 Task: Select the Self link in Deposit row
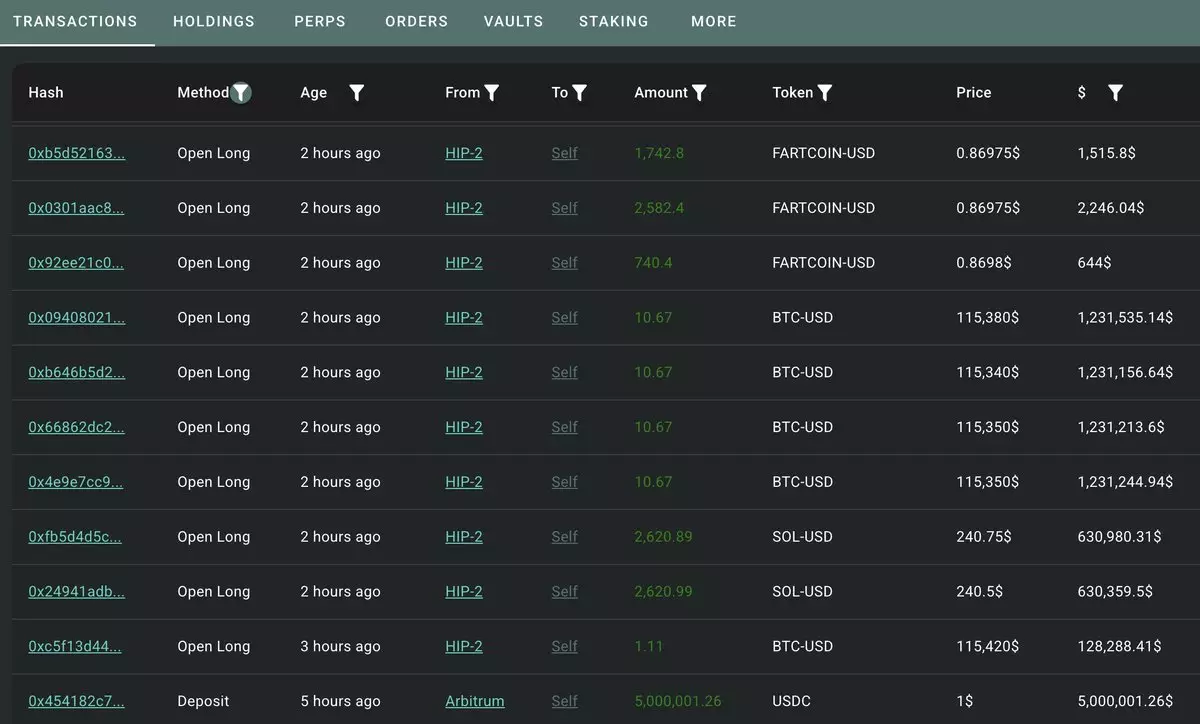click(565, 701)
